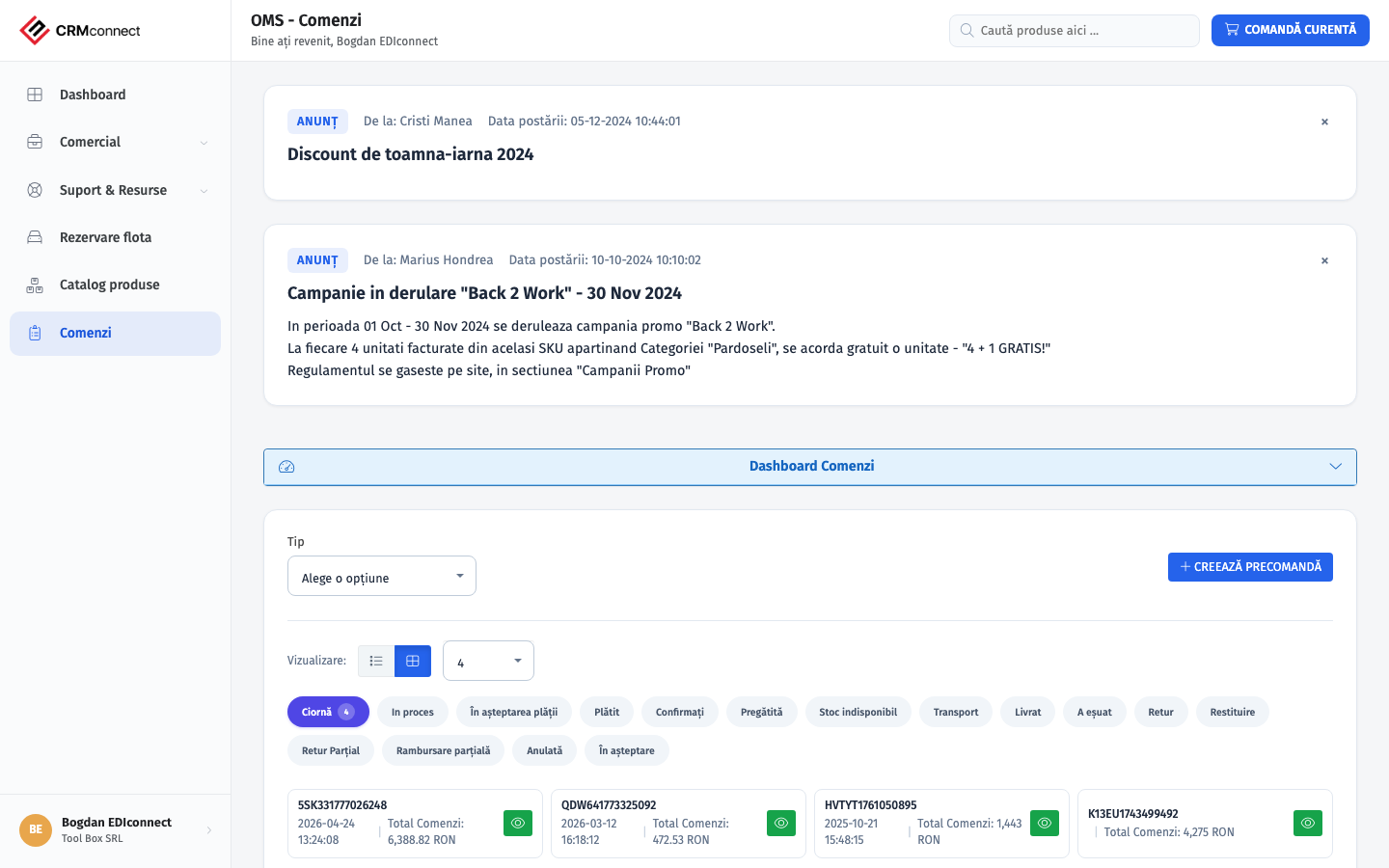Open the Dashboard menu item
This screenshot has width=1389, height=868.
(x=116, y=95)
